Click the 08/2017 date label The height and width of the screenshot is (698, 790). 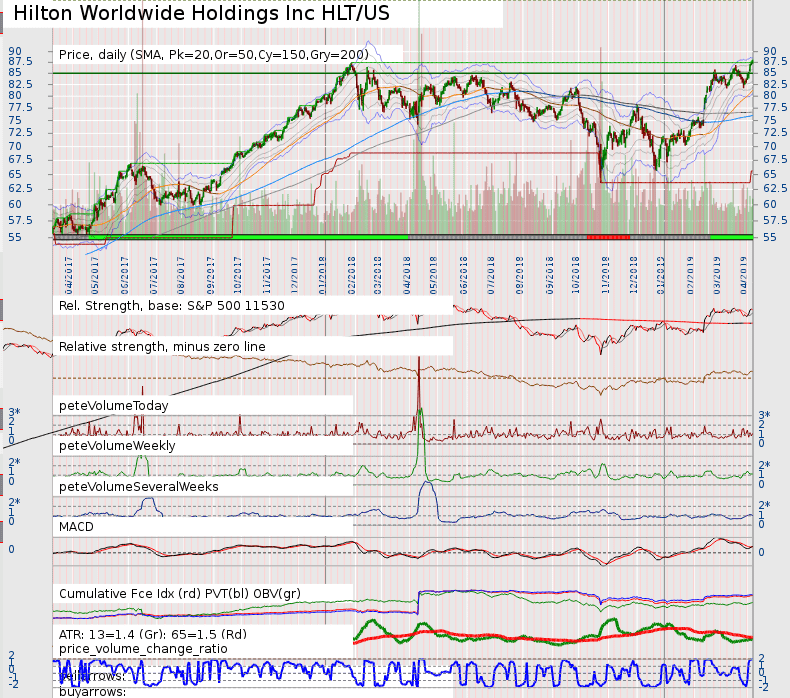pos(181,276)
